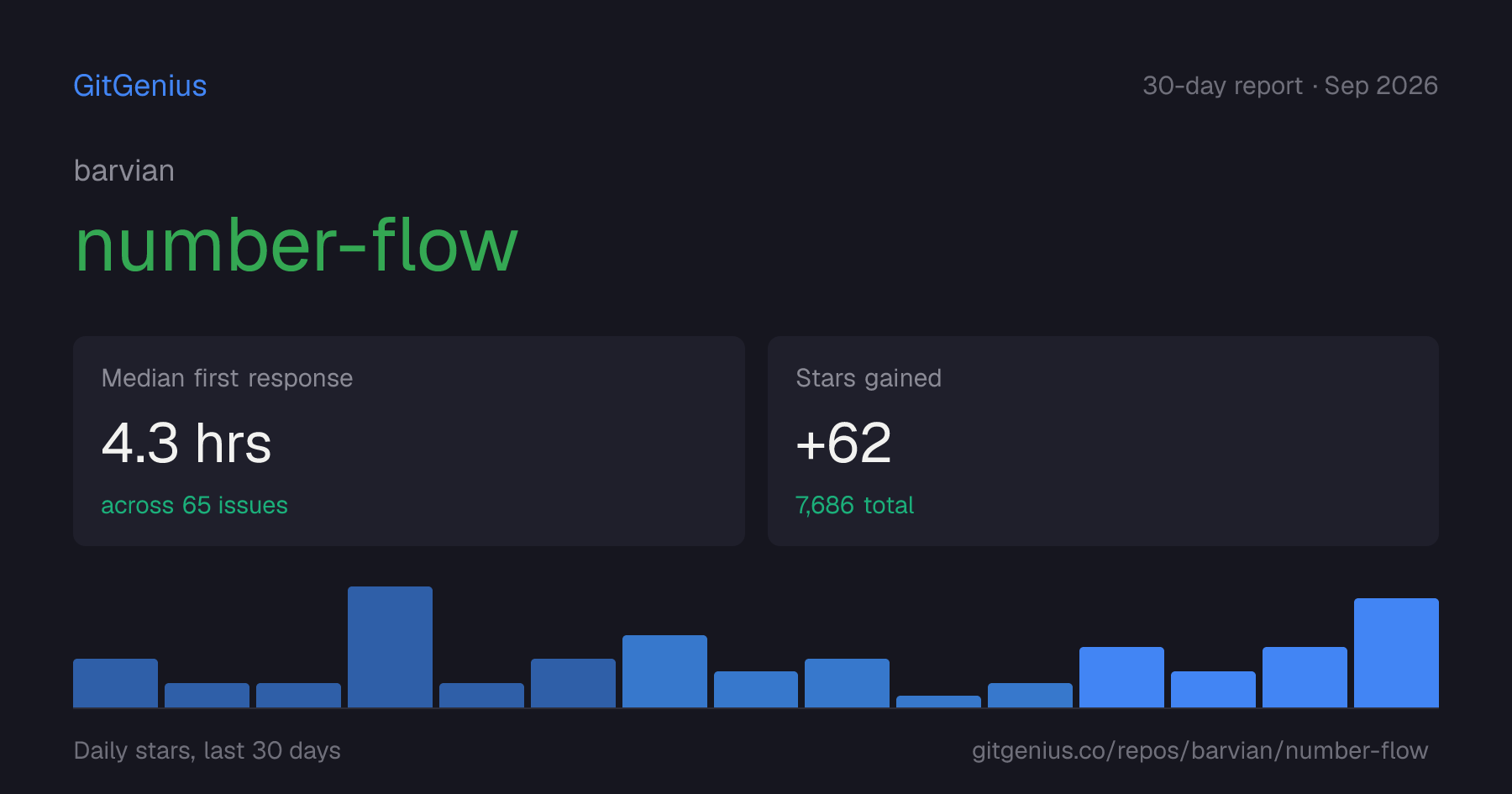This screenshot has height=794, width=1512.
Task: Click the 30-day report Sep 2026 label
Action: [x=1290, y=86]
